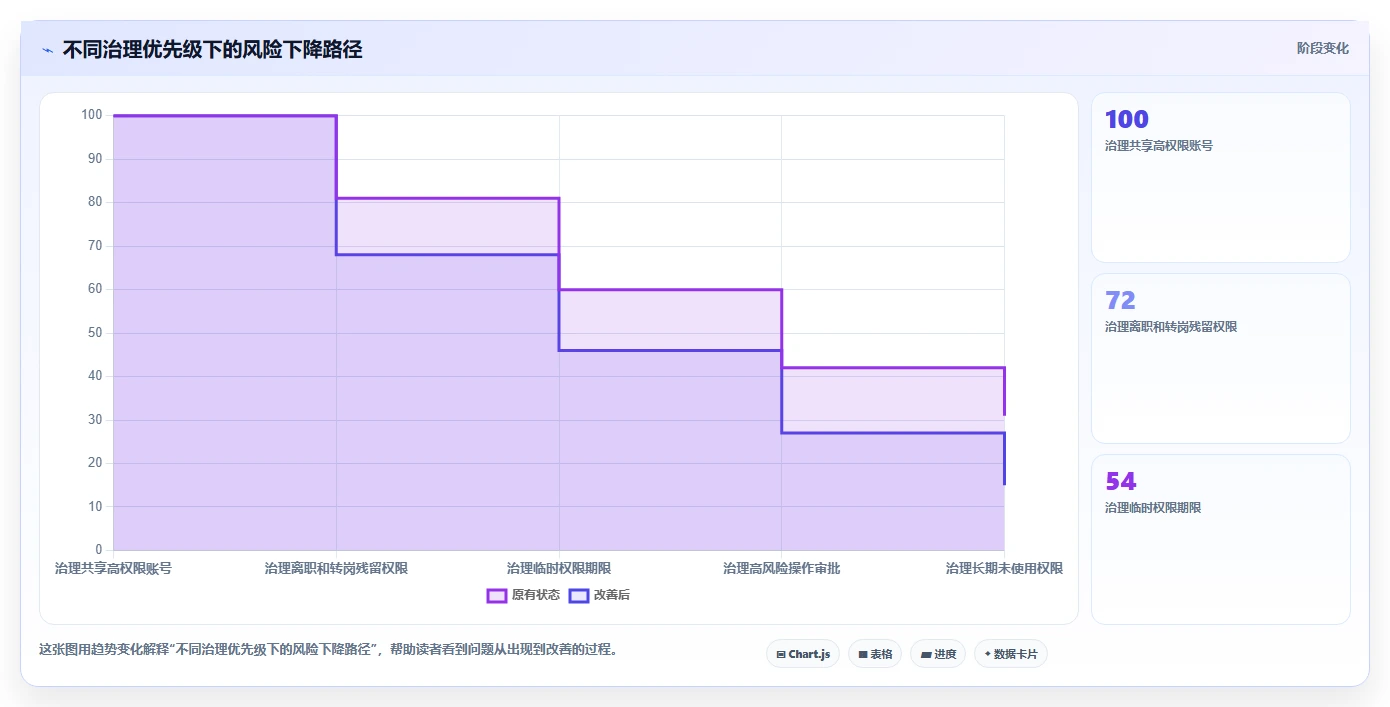
Task: Click the chart description text below the chart
Action: pos(332,649)
